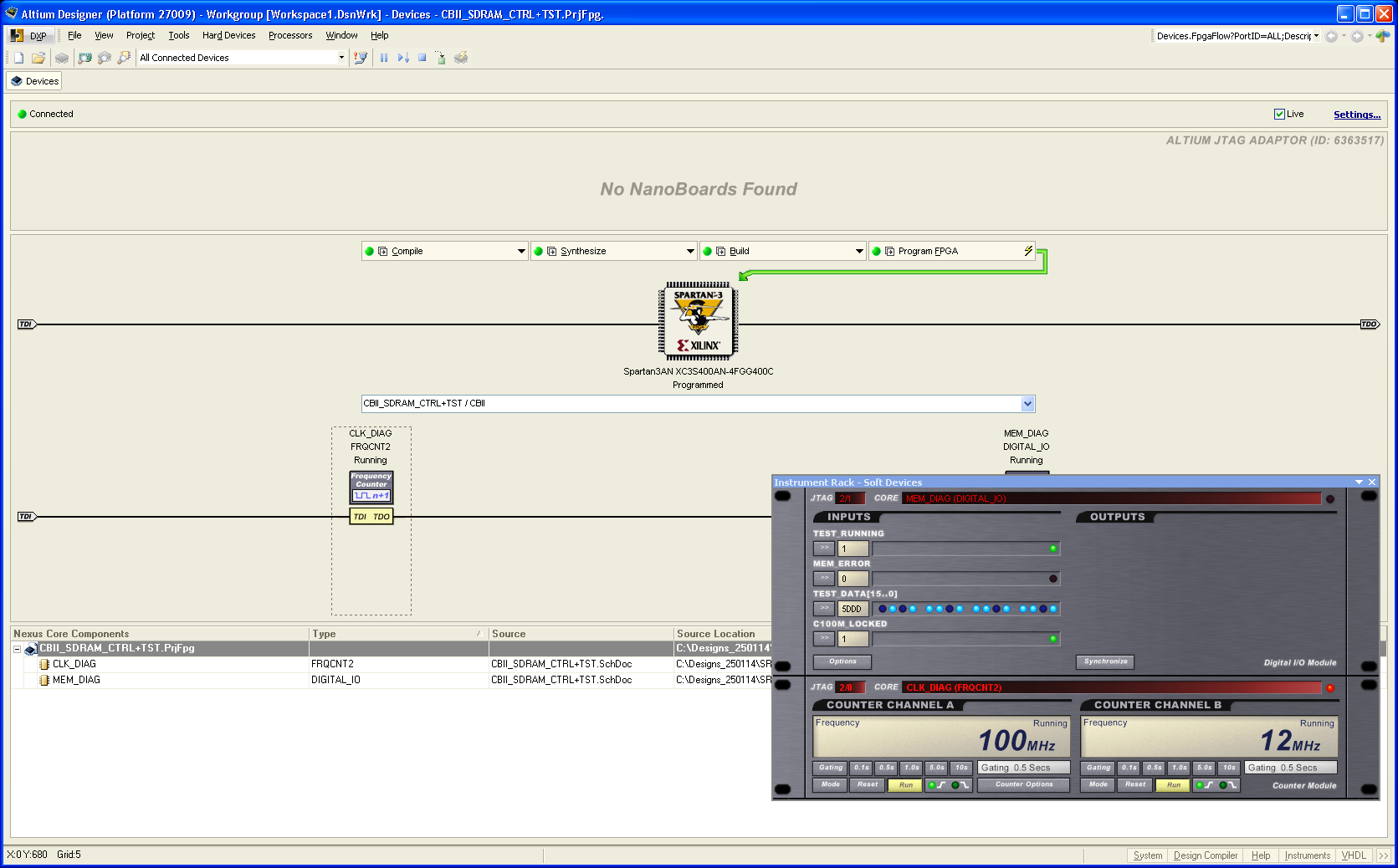Select the Frequency Counter instrument icon
Screen dimensions: 1398x868
(371, 487)
